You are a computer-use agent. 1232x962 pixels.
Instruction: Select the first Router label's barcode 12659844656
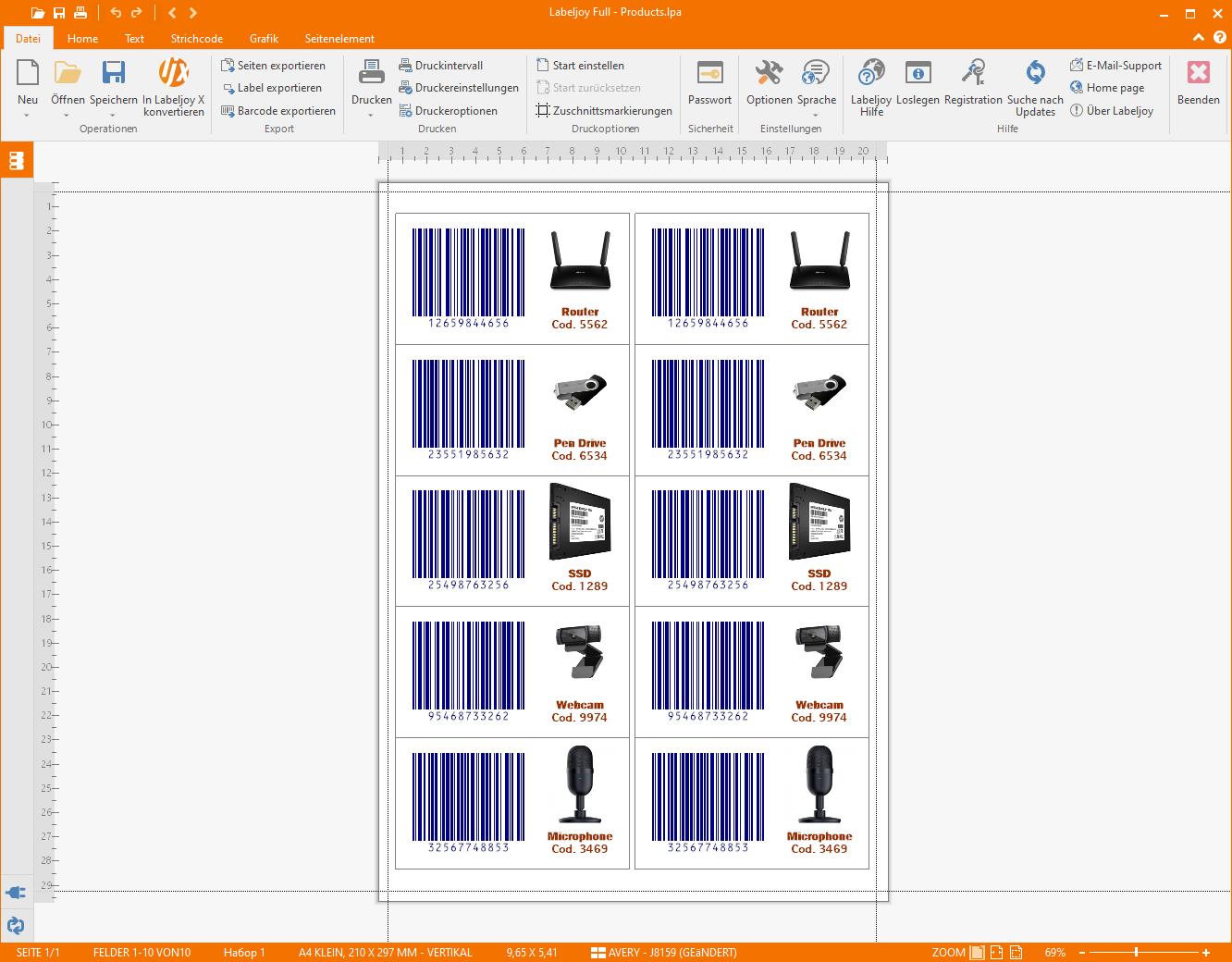click(x=468, y=278)
